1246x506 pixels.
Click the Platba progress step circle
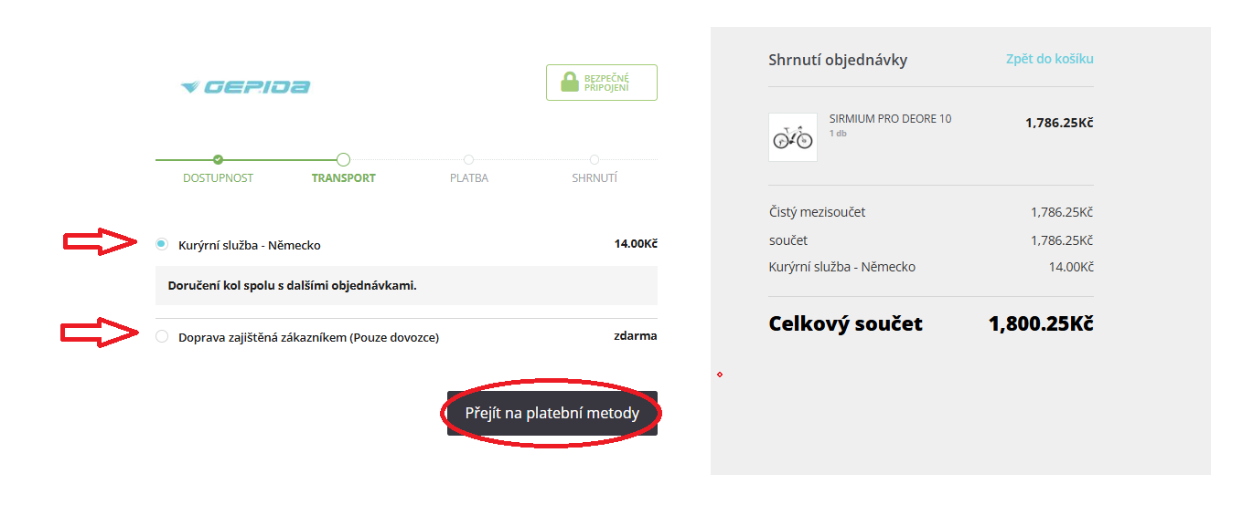469,159
